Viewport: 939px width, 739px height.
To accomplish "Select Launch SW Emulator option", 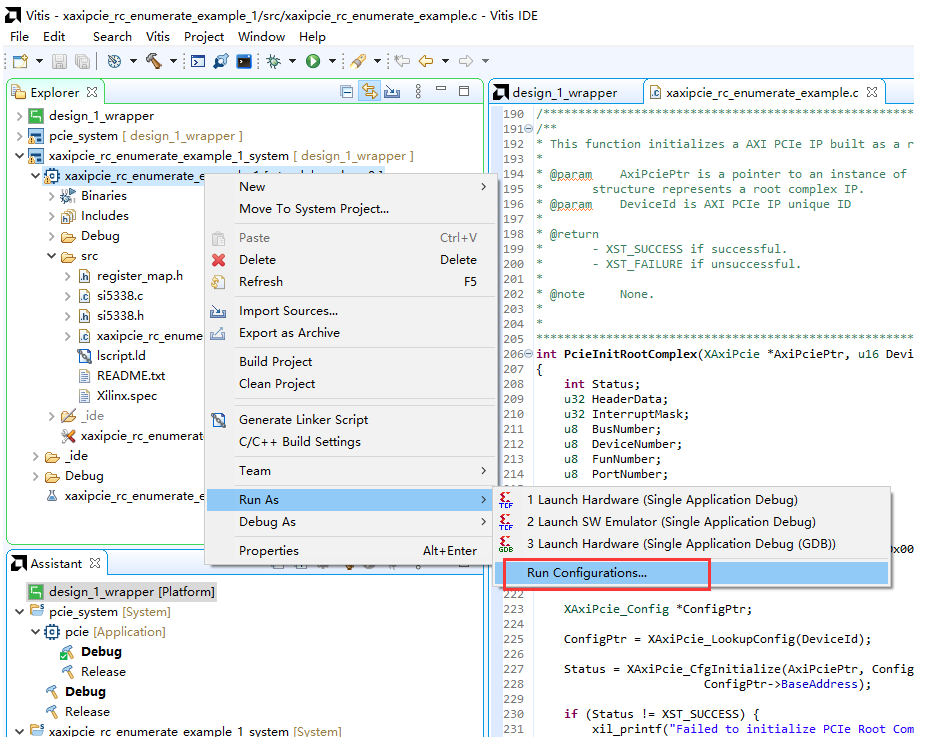I will click(x=692, y=522).
